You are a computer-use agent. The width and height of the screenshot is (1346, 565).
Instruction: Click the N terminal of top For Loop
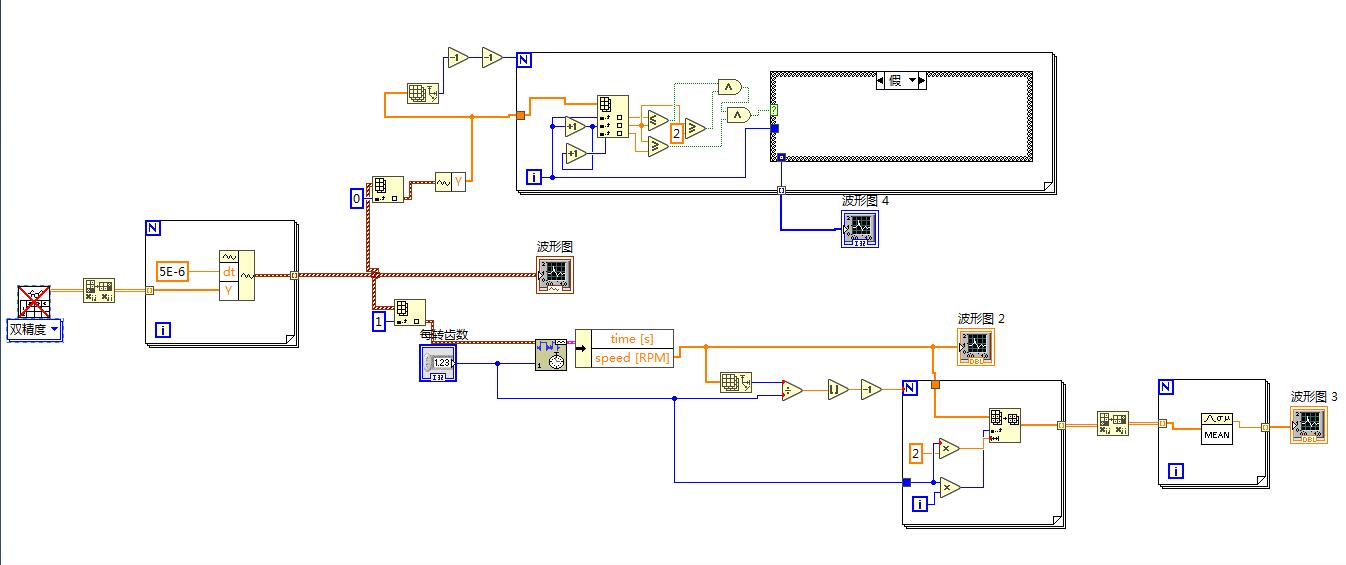point(524,60)
